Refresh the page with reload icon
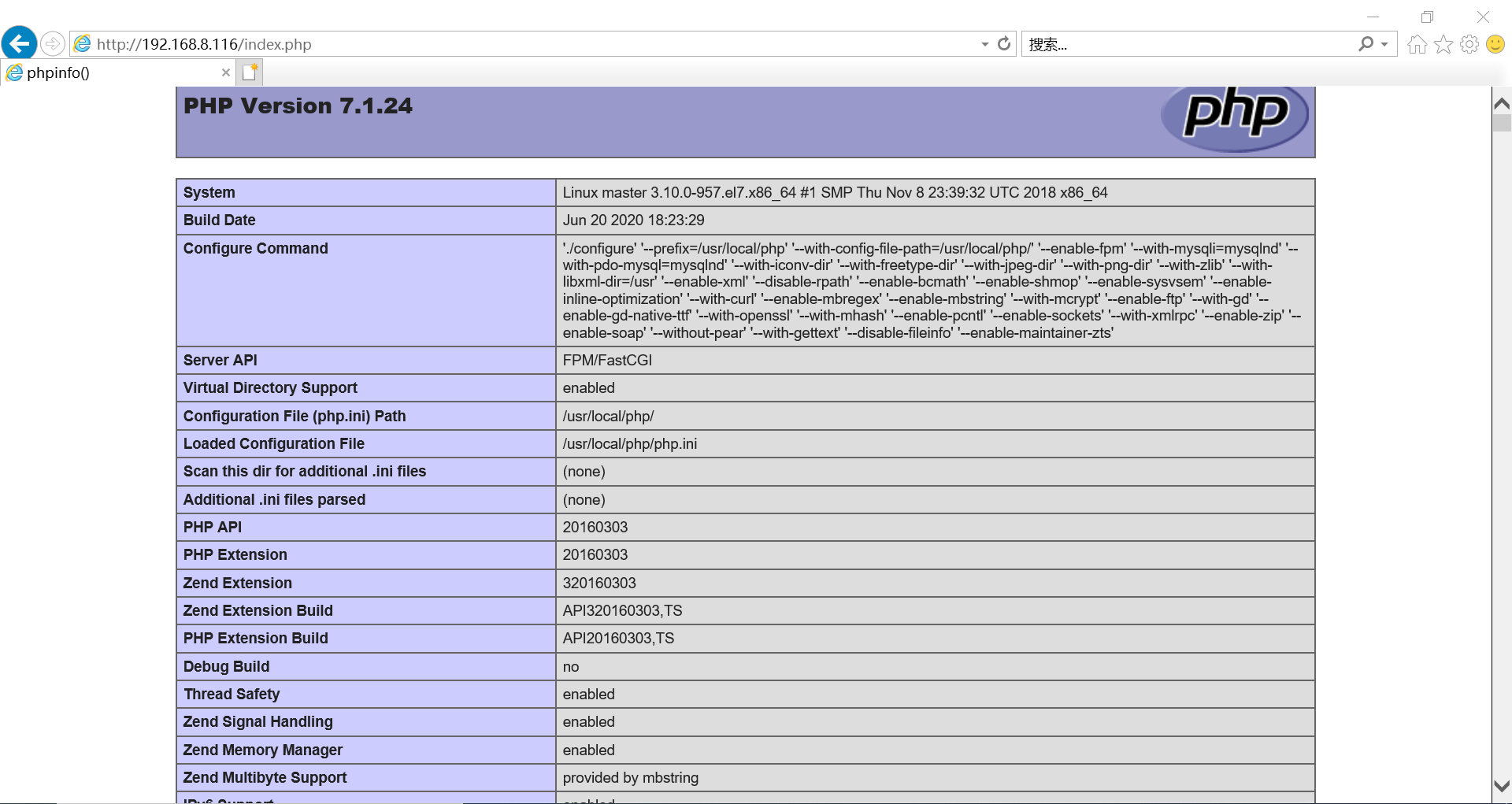The image size is (1512, 804). coord(1004,44)
